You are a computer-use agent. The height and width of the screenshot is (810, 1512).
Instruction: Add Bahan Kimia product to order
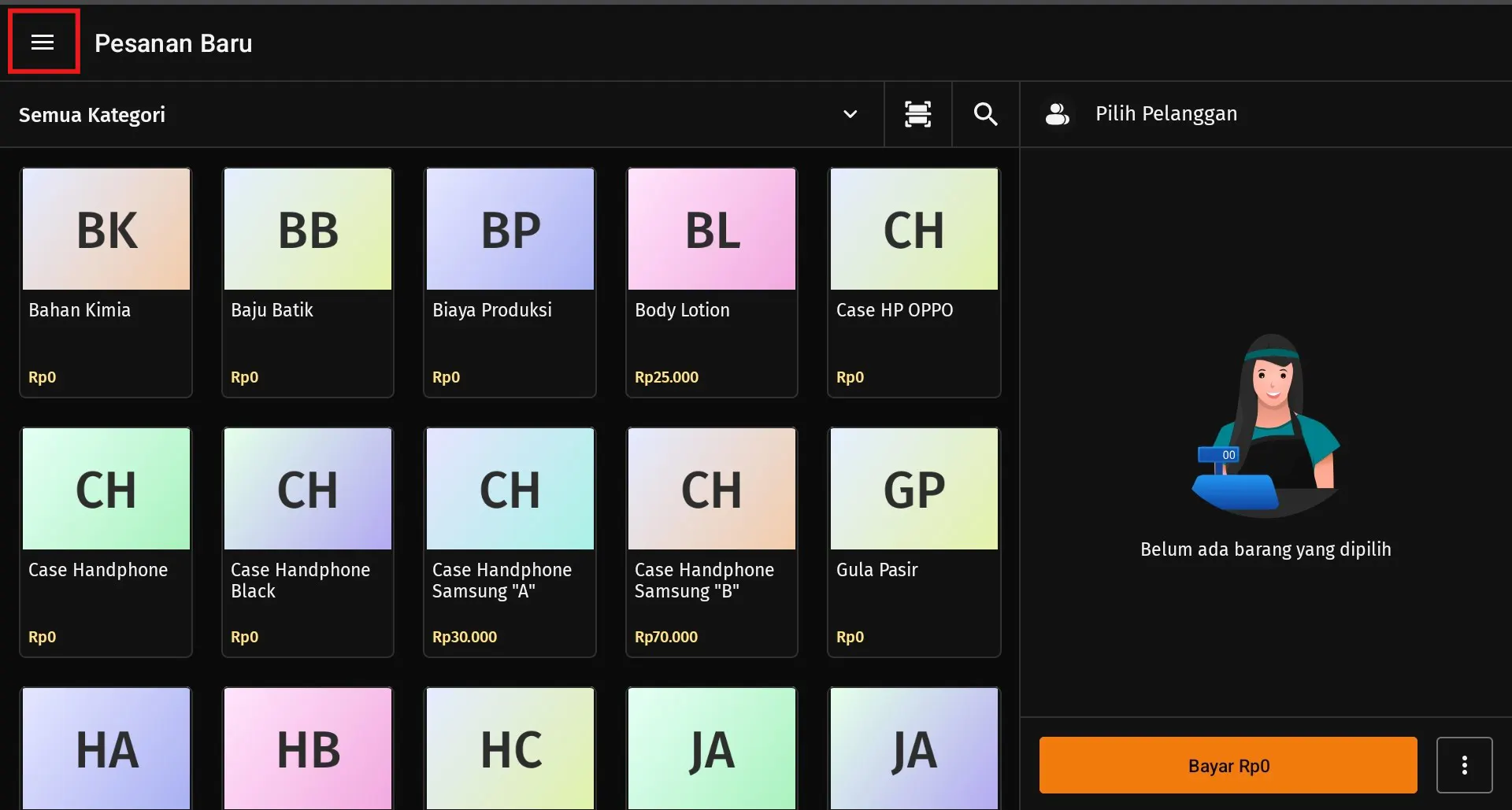pyautogui.click(x=106, y=282)
